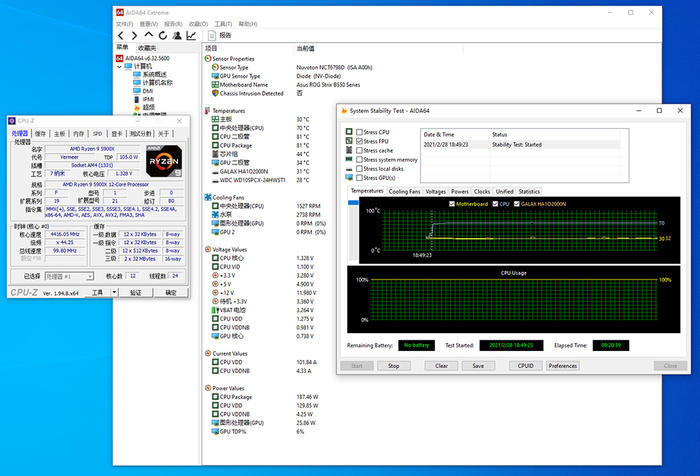700x476 pixels.
Task: Click the Ryzen logo in CPU-Z
Action: [x=163, y=161]
